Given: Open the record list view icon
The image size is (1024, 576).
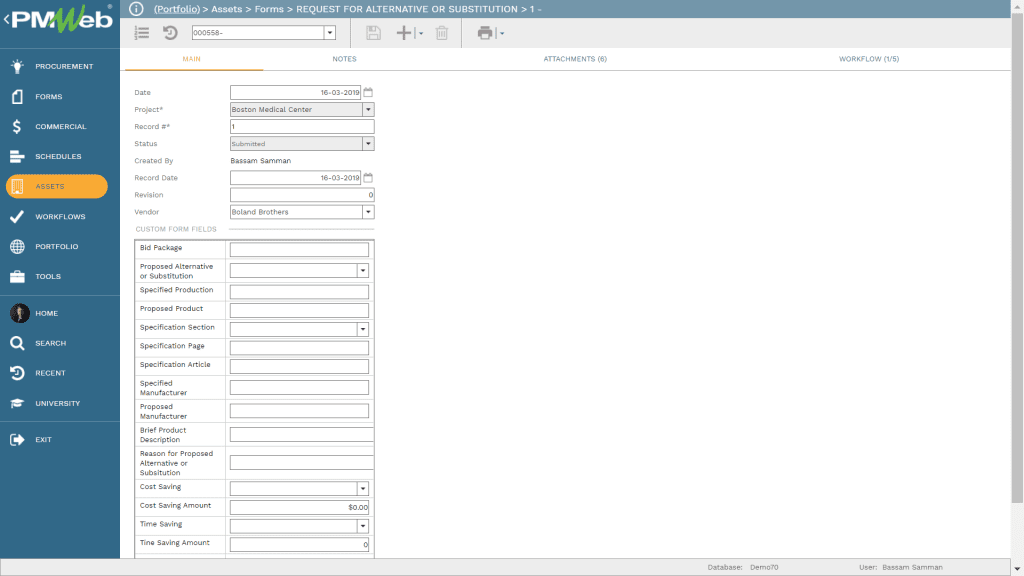Looking at the screenshot, I should (142, 33).
